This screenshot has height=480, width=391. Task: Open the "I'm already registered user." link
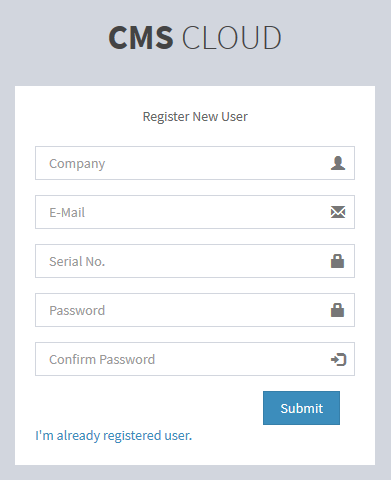pos(114,436)
